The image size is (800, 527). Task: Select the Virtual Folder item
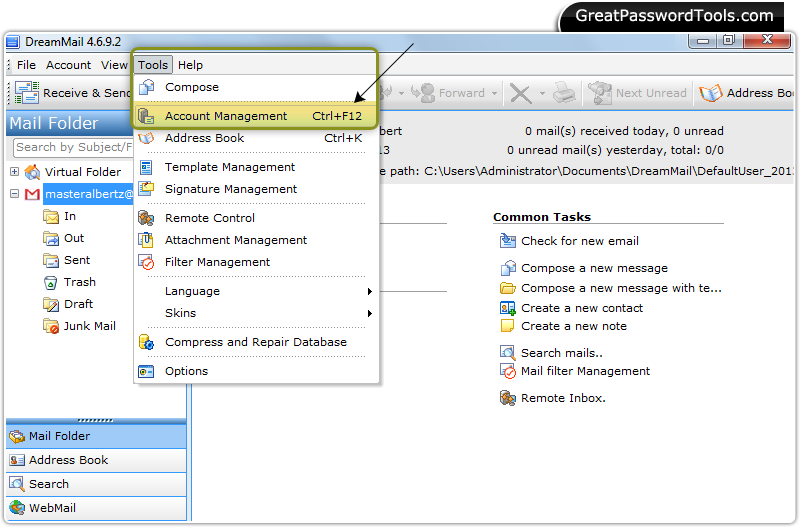point(83,172)
